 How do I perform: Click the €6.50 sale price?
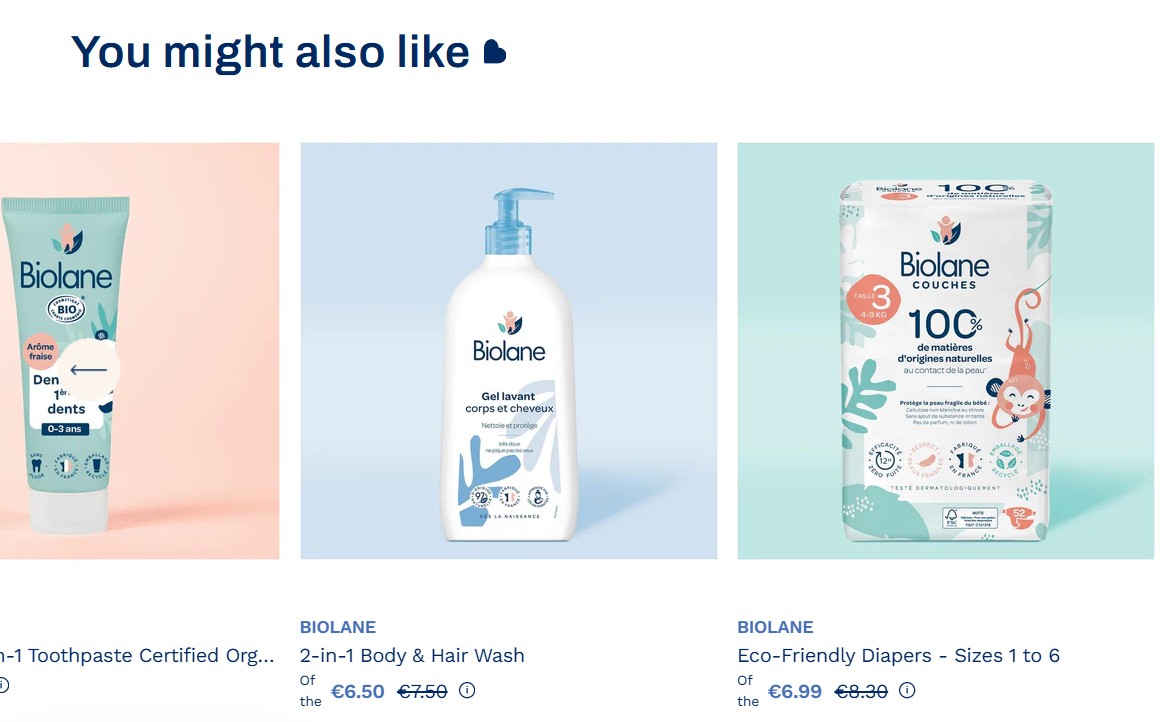357,691
